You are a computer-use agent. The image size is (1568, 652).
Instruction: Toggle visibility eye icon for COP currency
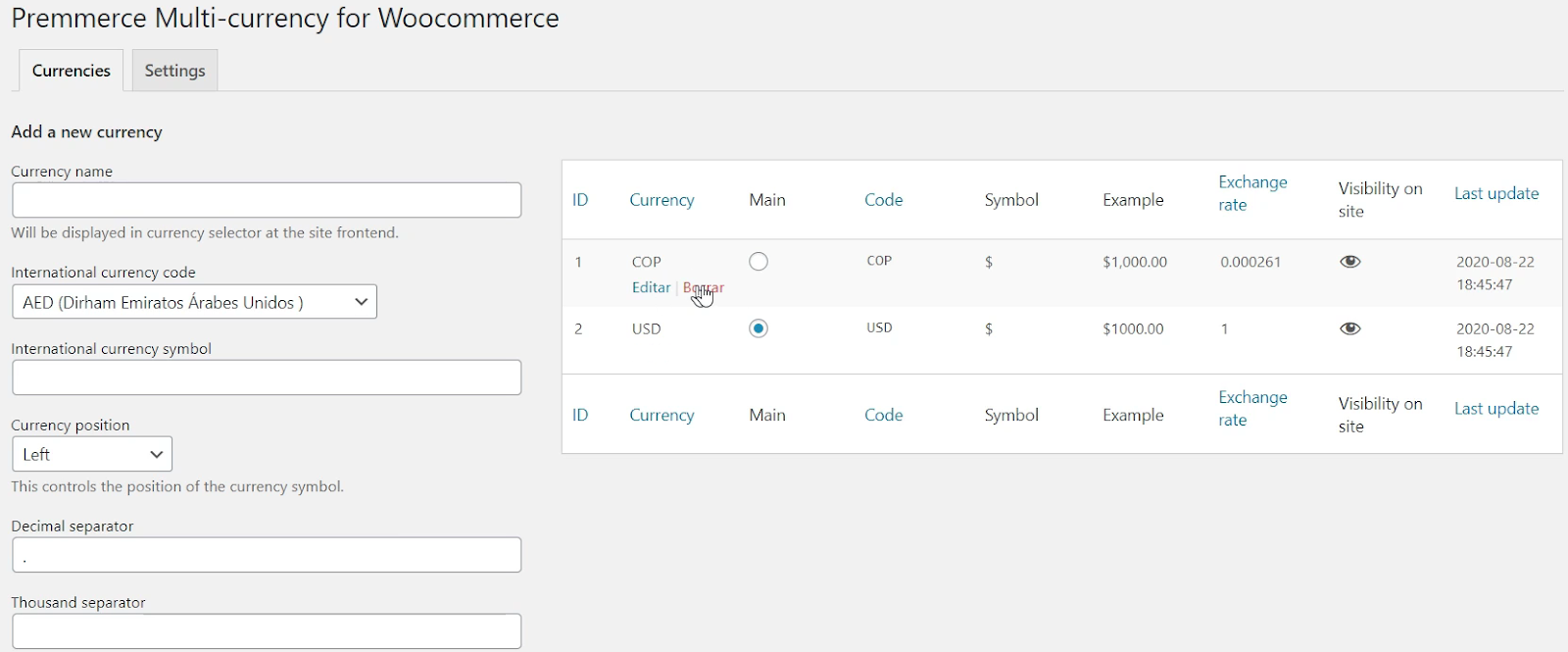[x=1350, y=262]
